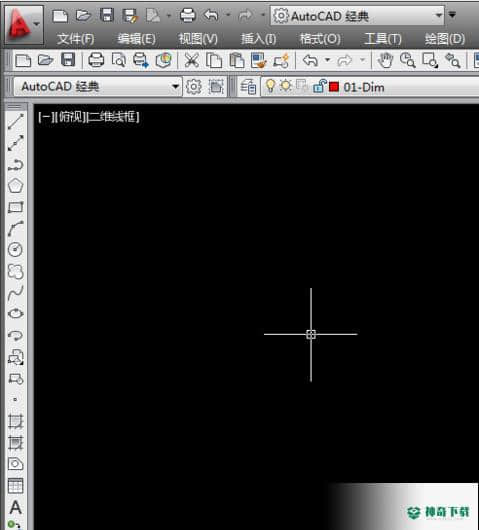The image size is (479, 530).
Task: Select the Line tool in draw toolbar
Action: pos(16,122)
